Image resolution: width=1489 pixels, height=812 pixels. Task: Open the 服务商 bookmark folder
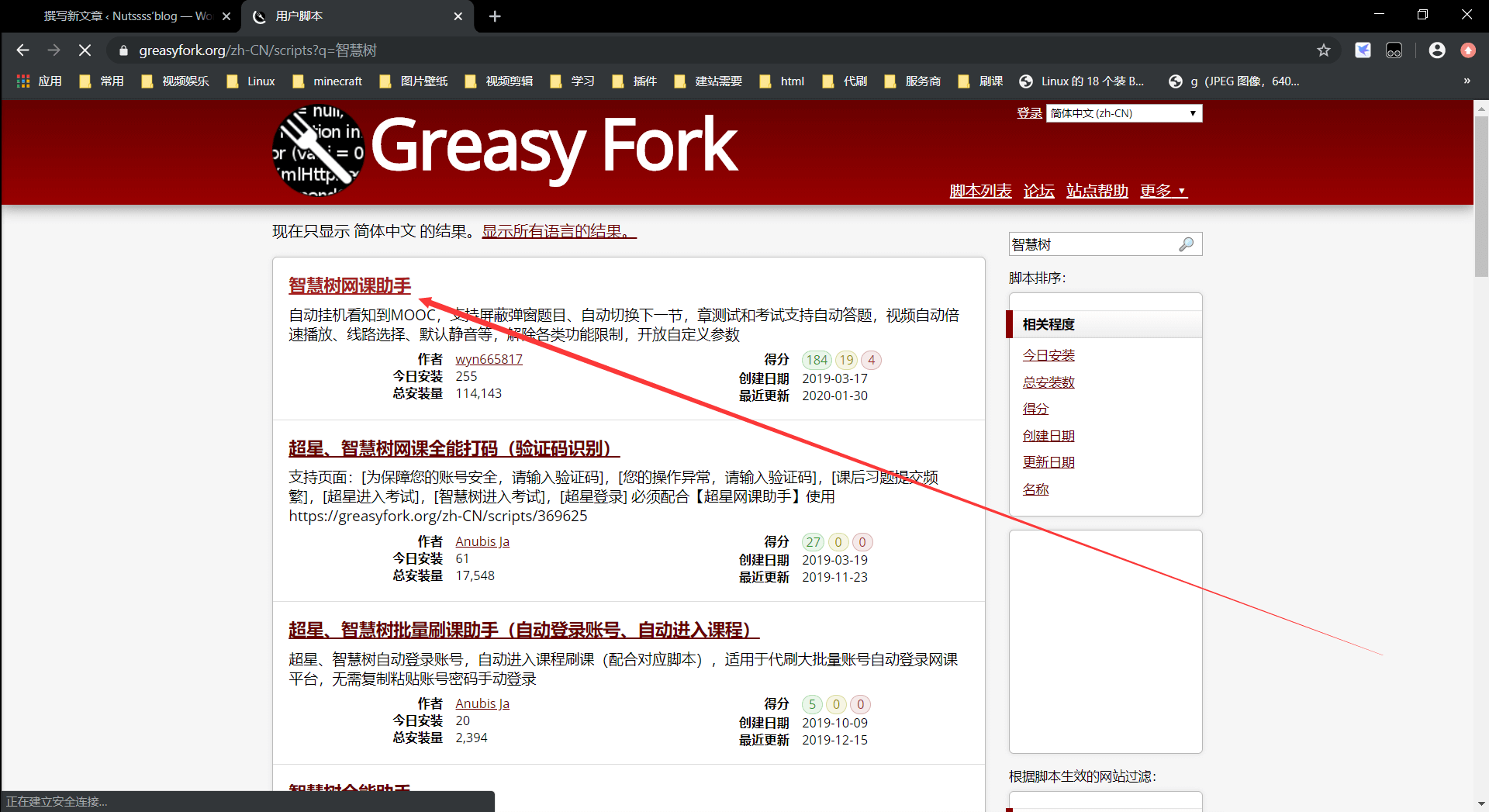tap(913, 81)
